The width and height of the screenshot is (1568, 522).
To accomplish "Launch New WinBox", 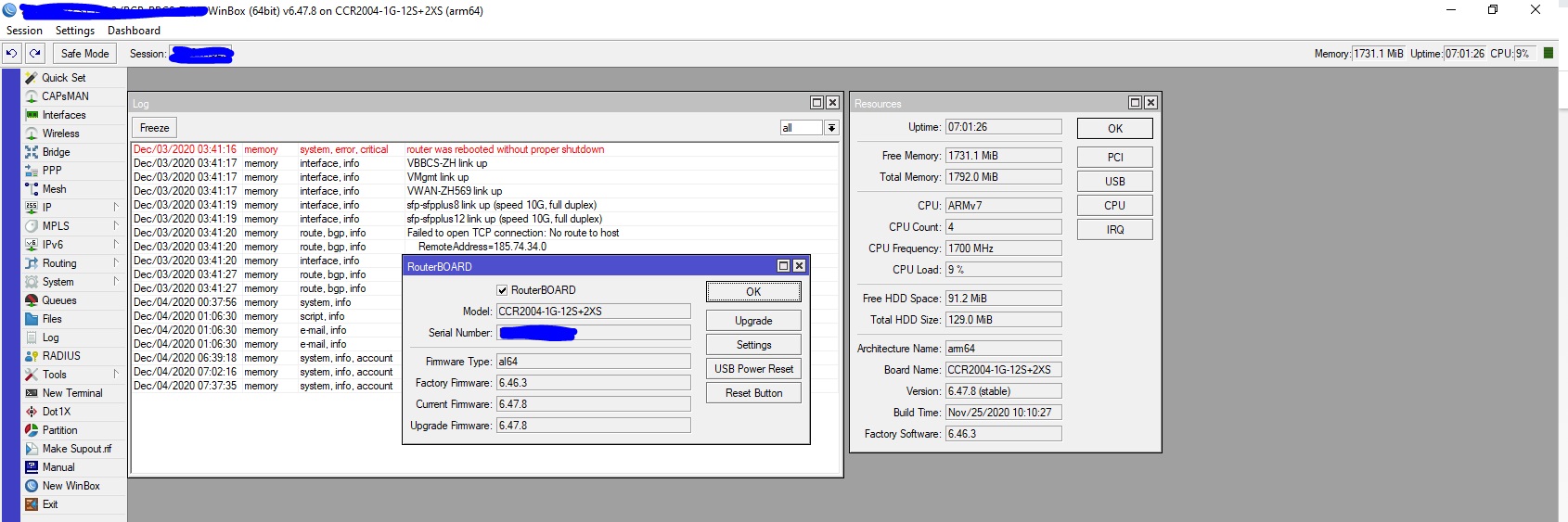I will coord(71,486).
